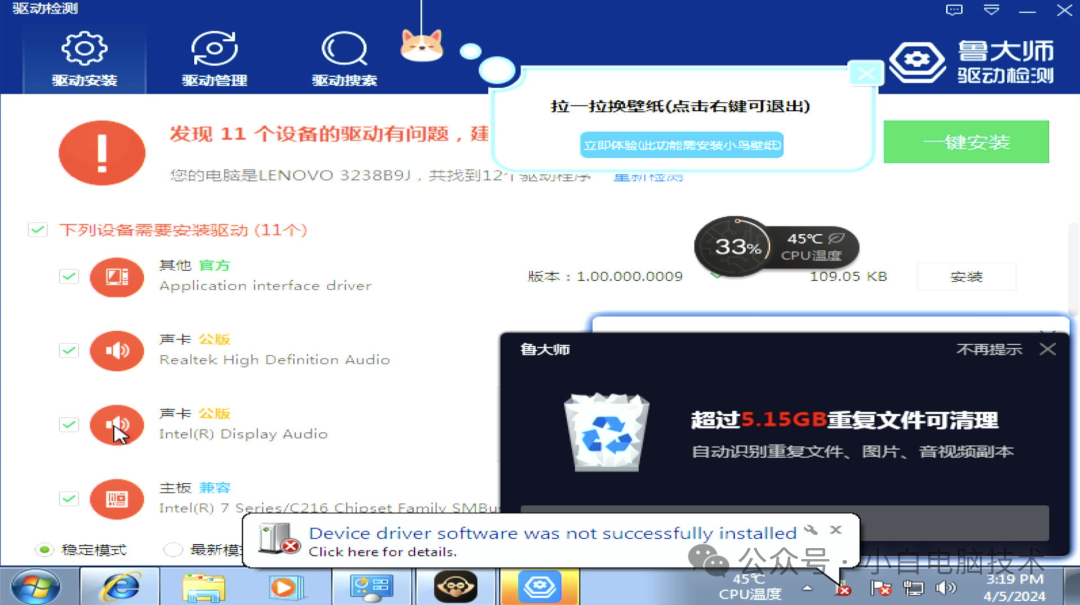Click the Realtek High Definition Audio speaker icon
The height and width of the screenshot is (605, 1080).
click(116, 351)
